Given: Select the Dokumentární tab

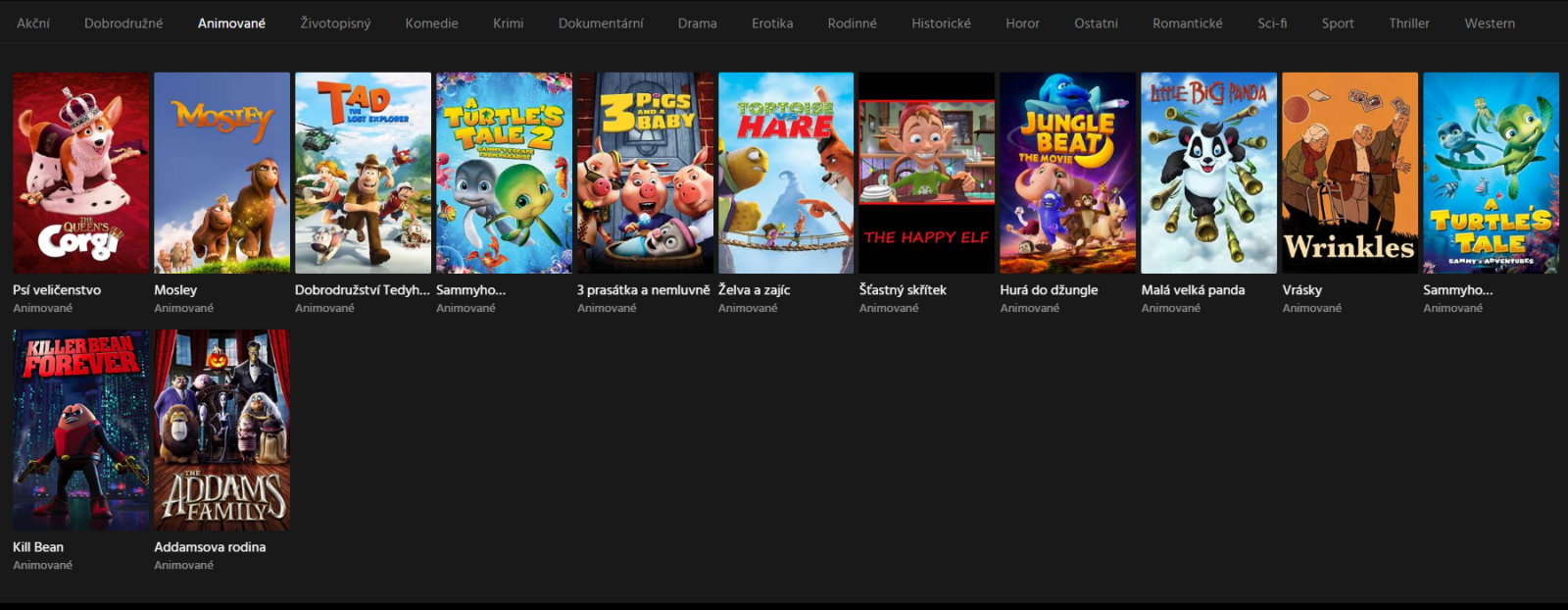Looking at the screenshot, I should click(x=601, y=23).
